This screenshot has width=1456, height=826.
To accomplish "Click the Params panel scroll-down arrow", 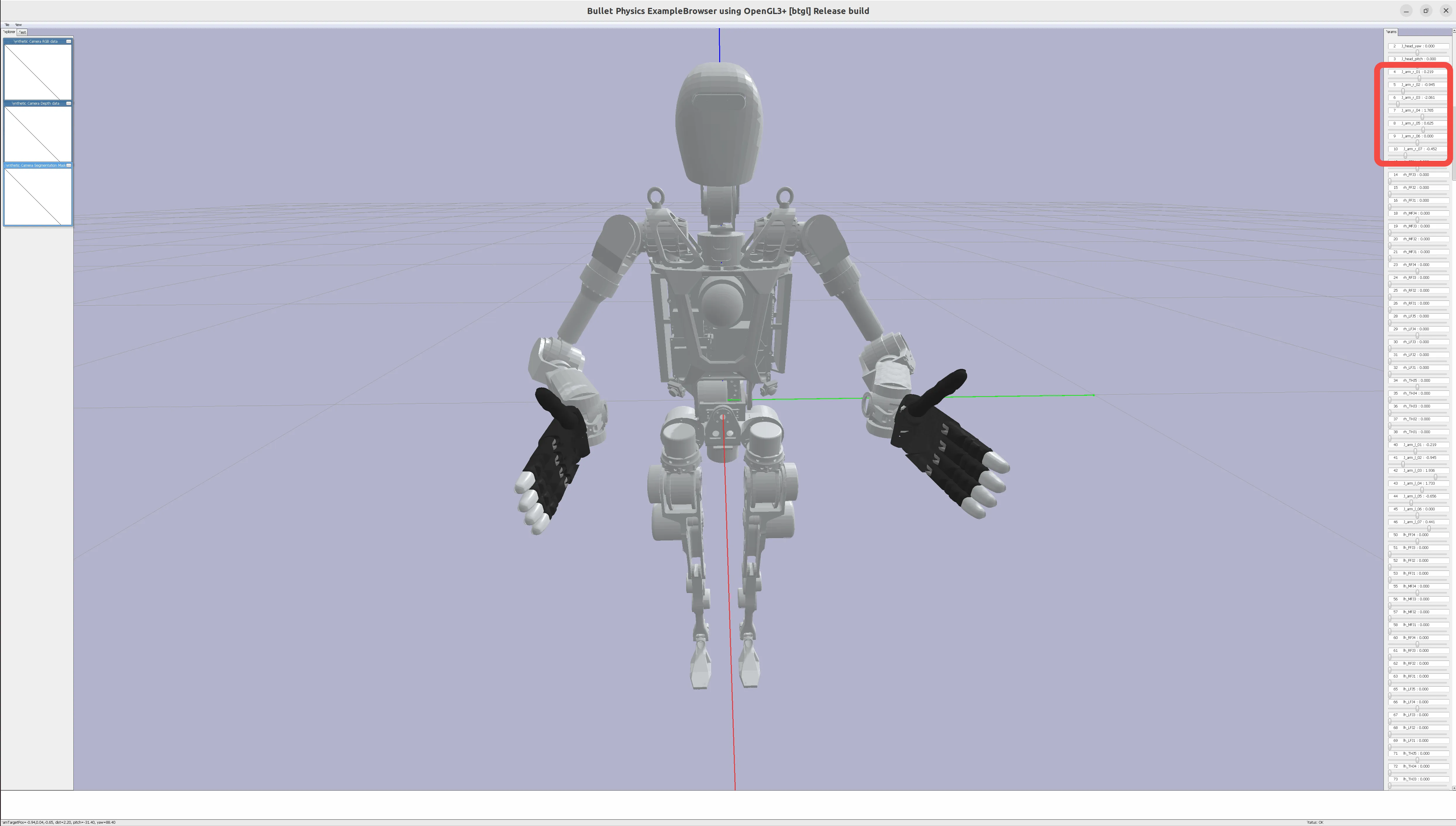I will [1454, 788].
